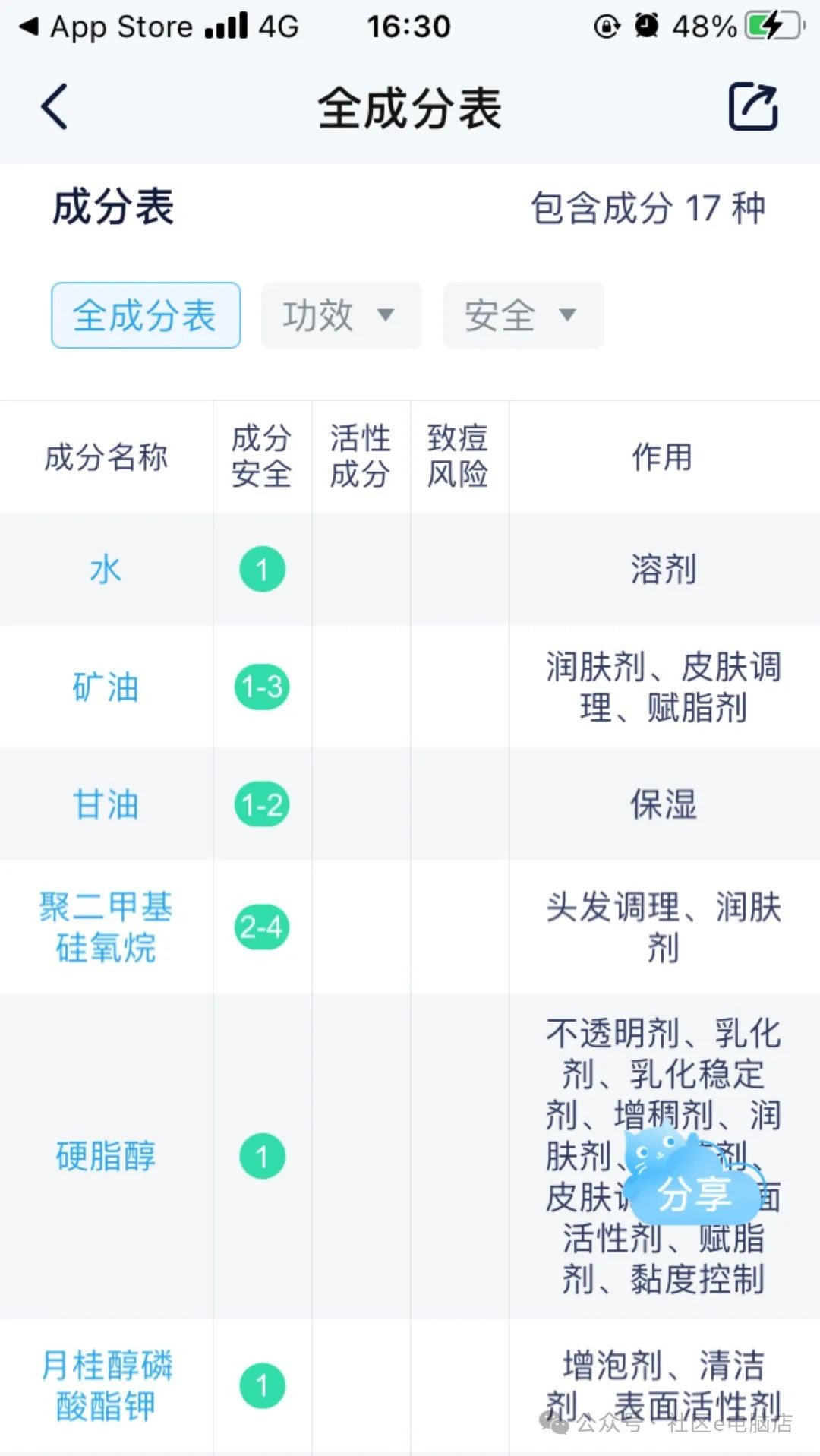This screenshot has height=1456, width=820.
Task: Open the 甘油 ingredient details
Action: coord(106,804)
